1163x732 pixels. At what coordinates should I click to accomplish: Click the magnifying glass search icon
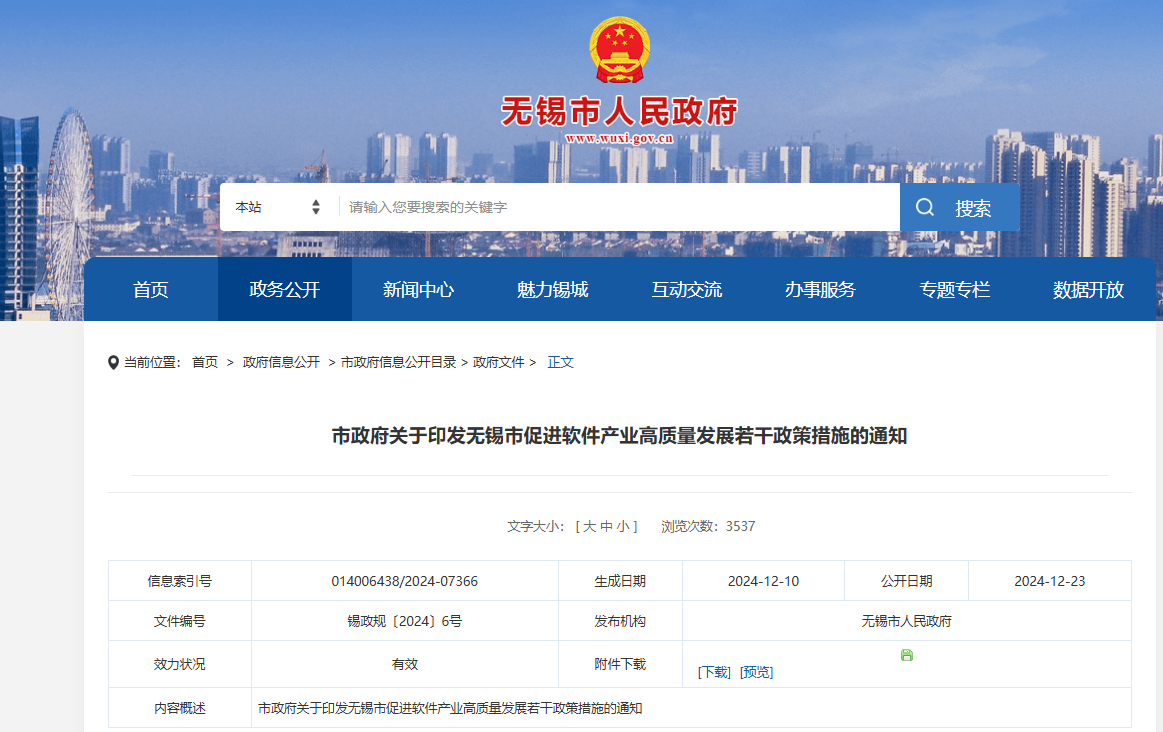(924, 207)
